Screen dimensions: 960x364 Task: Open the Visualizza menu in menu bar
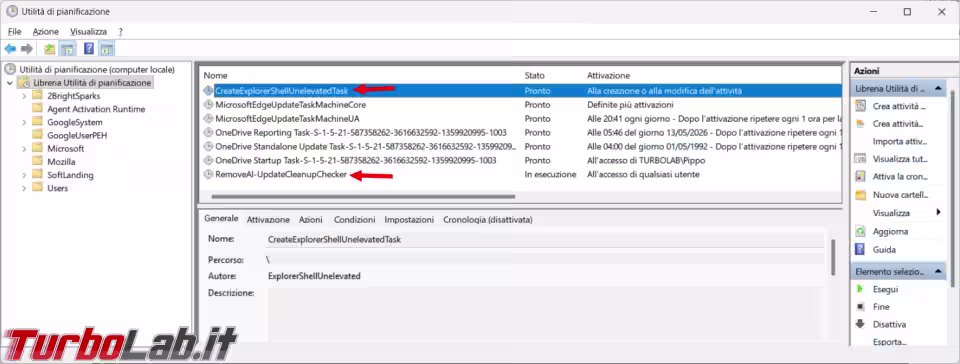(88, 31)
